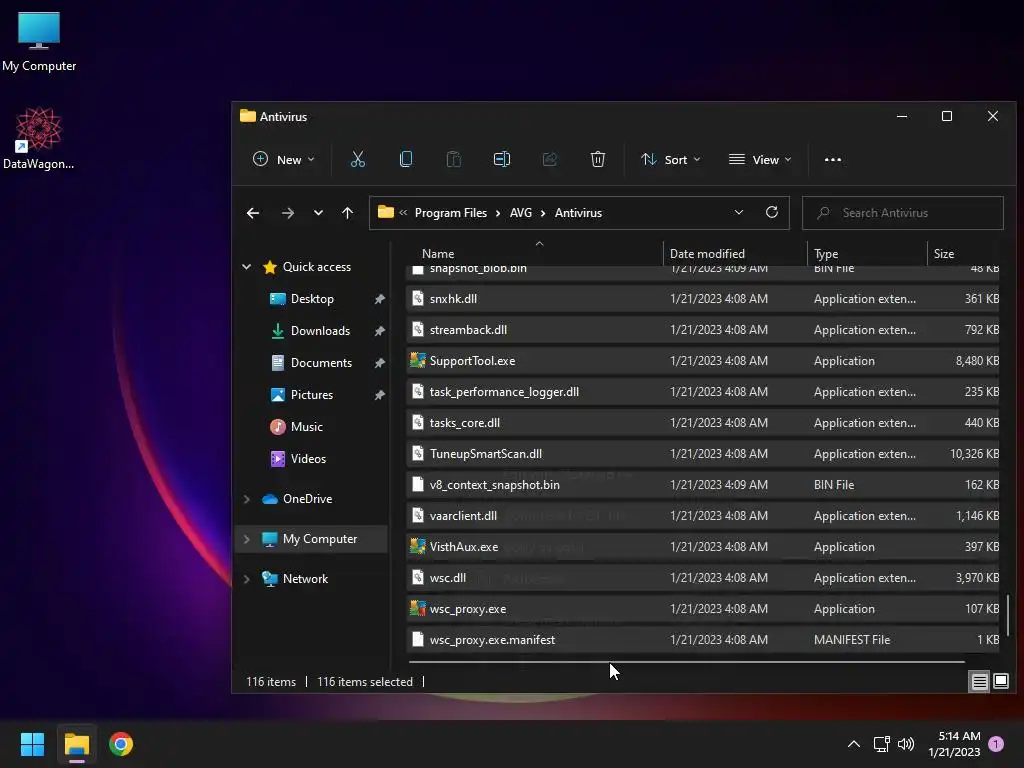Go forward with the right arrow

tap(287, 213)
